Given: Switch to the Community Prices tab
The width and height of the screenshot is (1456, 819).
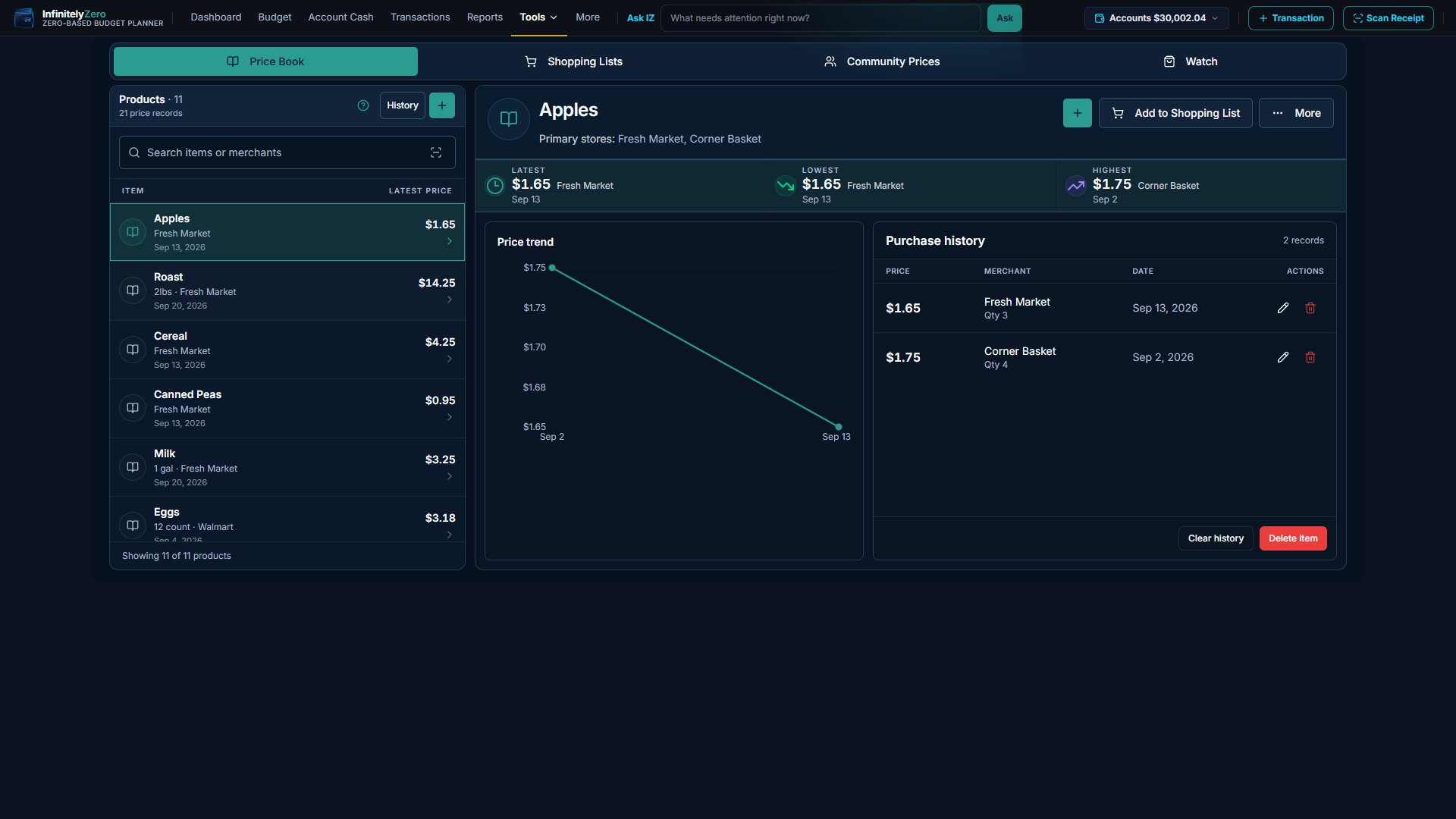Looking at the screenshot, I should tap(881, 61).
